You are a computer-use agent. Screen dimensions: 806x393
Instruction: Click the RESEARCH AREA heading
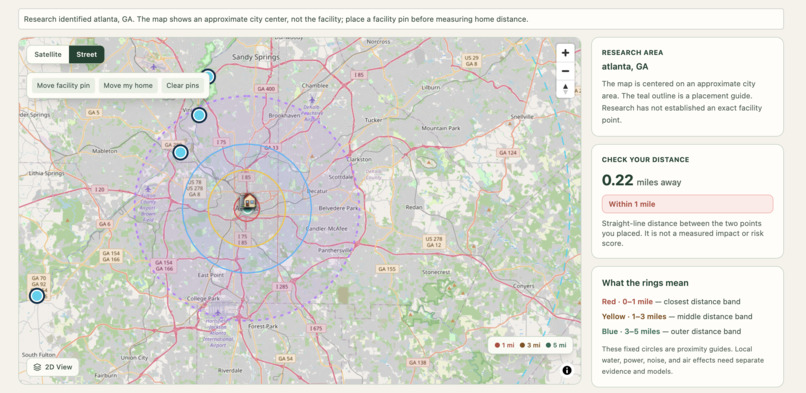click(632, 52)
